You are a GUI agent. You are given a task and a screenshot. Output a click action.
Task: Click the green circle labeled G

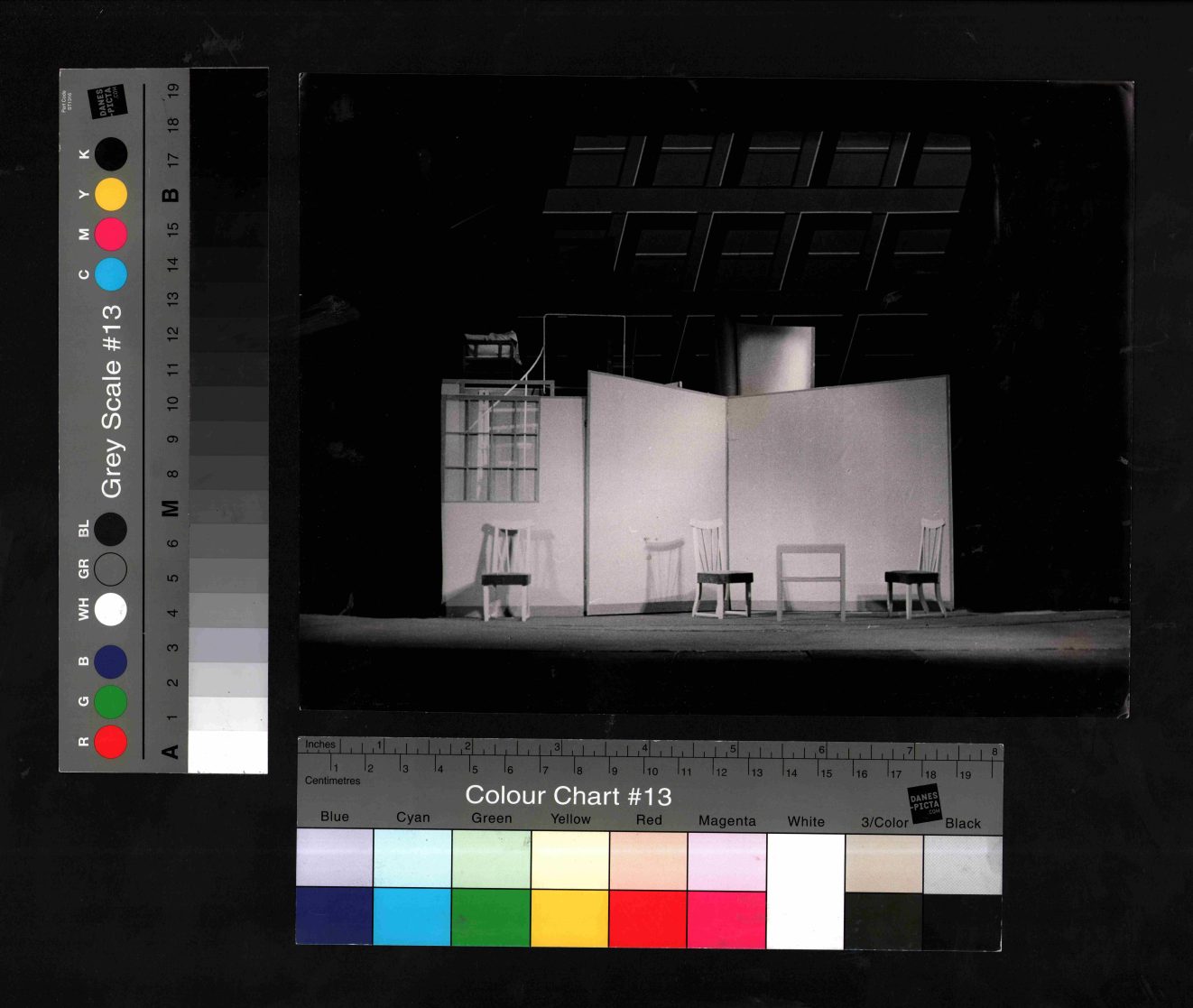(x=111, y=702)
